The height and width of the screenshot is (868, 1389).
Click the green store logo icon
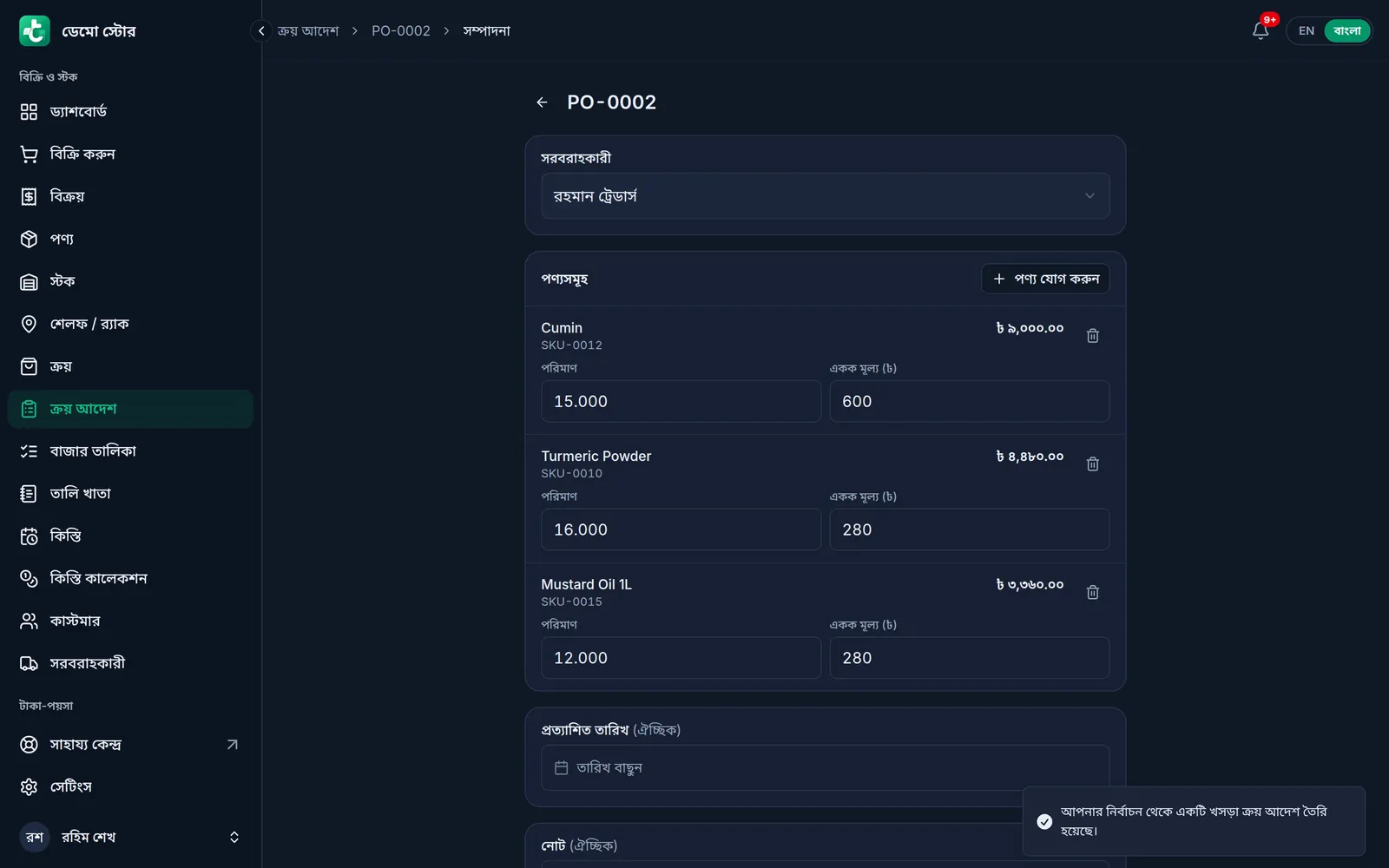click(x=35, y=30)
